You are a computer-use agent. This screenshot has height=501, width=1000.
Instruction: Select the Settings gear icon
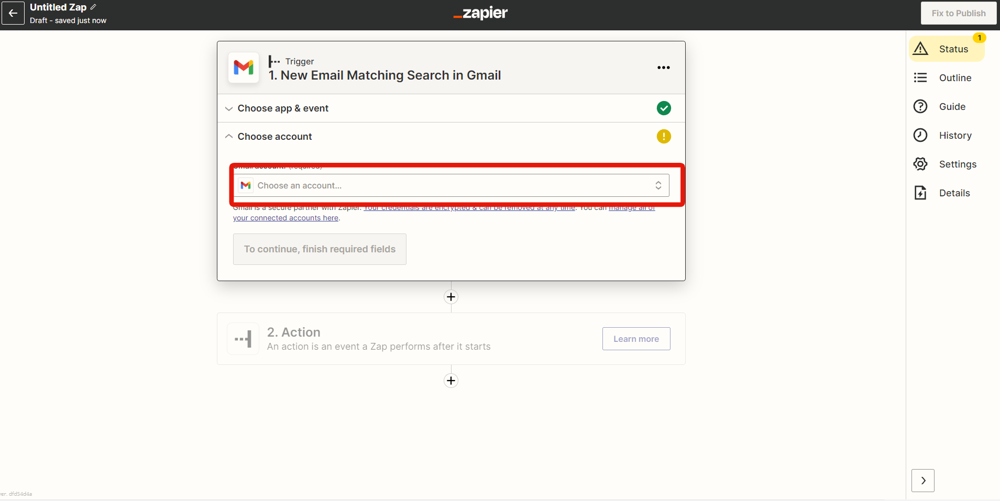pyautogui.click(x=920, y=164)
